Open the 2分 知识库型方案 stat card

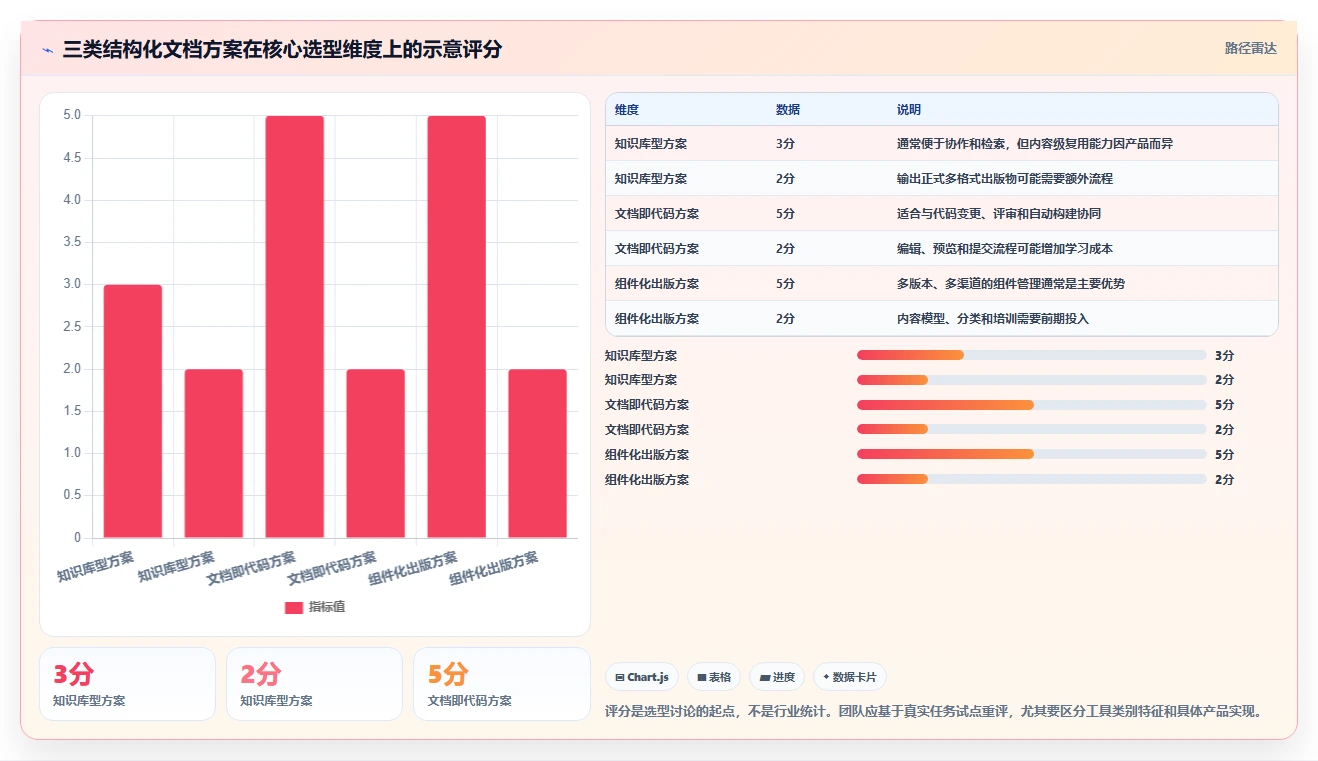314,684
